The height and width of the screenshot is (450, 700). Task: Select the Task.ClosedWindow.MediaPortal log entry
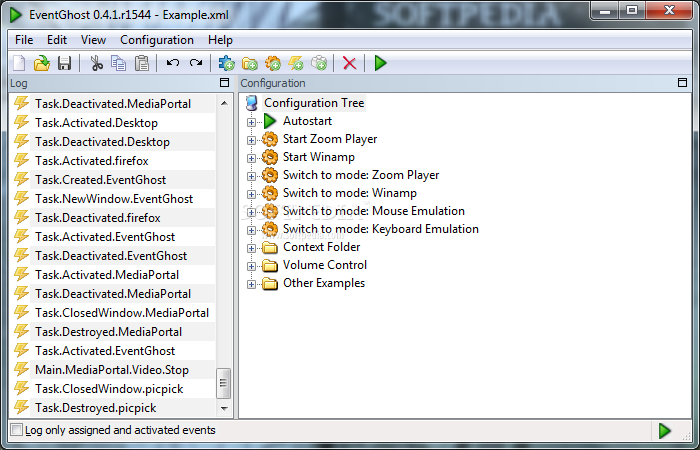(122, 312)
